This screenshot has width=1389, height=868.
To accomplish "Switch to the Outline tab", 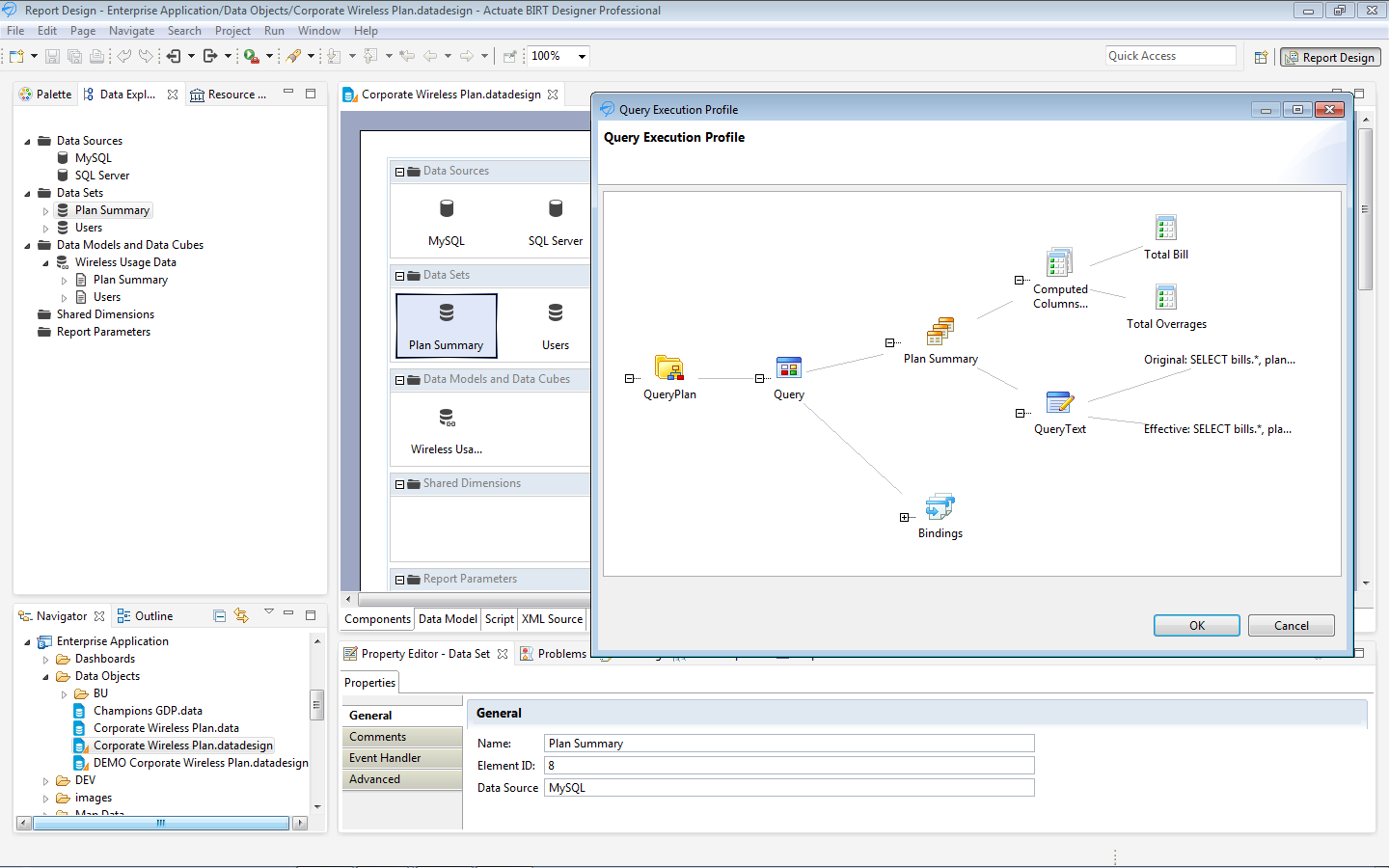I will [145, 616].
